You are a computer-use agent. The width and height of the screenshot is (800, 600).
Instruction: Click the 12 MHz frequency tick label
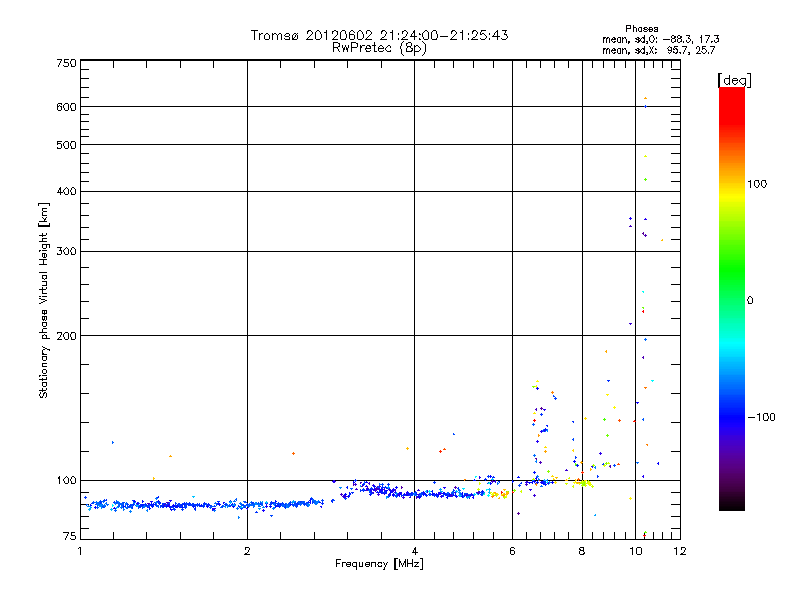tap(680, 551)
